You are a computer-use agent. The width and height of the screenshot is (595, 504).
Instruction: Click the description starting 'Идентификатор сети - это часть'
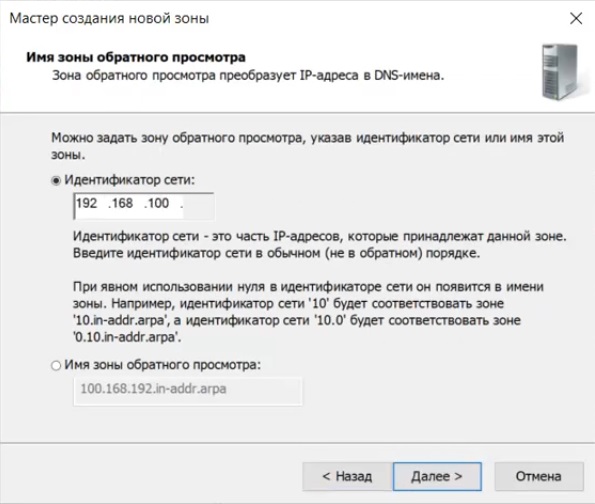click(320, 244)
